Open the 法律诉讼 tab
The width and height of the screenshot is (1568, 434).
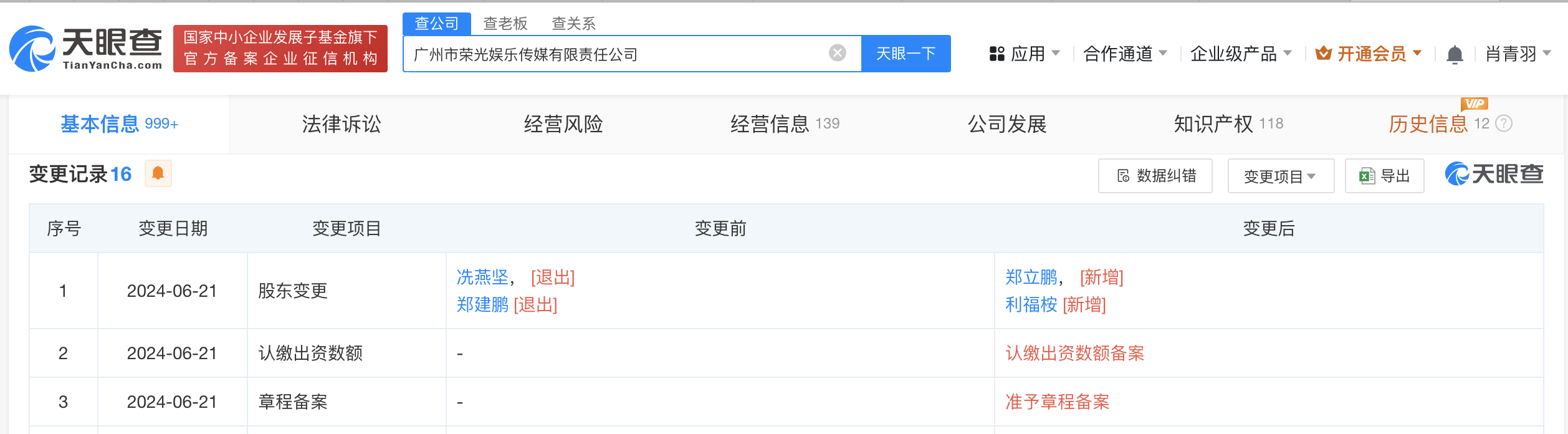pos(341,124)
